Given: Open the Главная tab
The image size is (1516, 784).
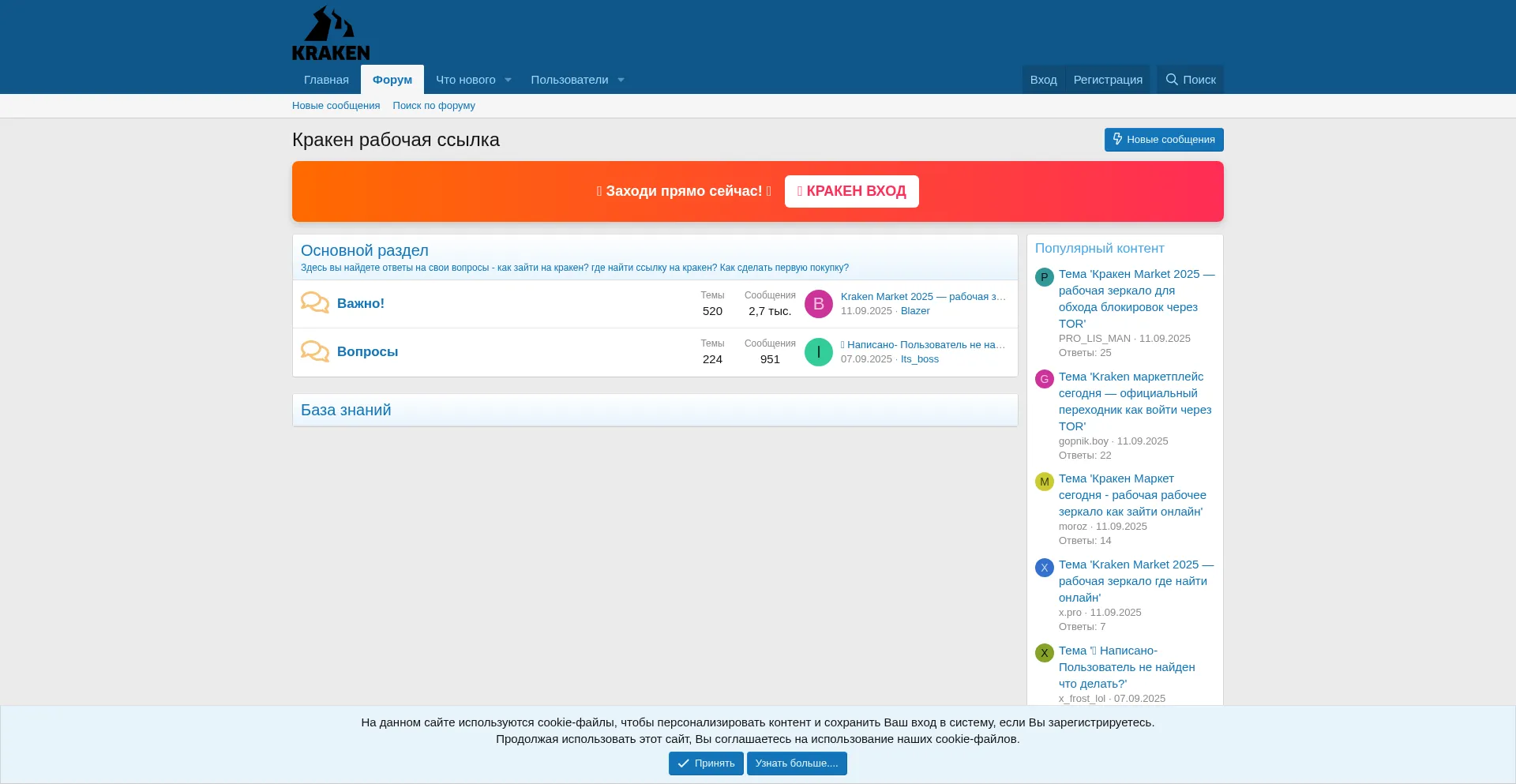Looking at the screenshot, I should (x=326, y=80).
